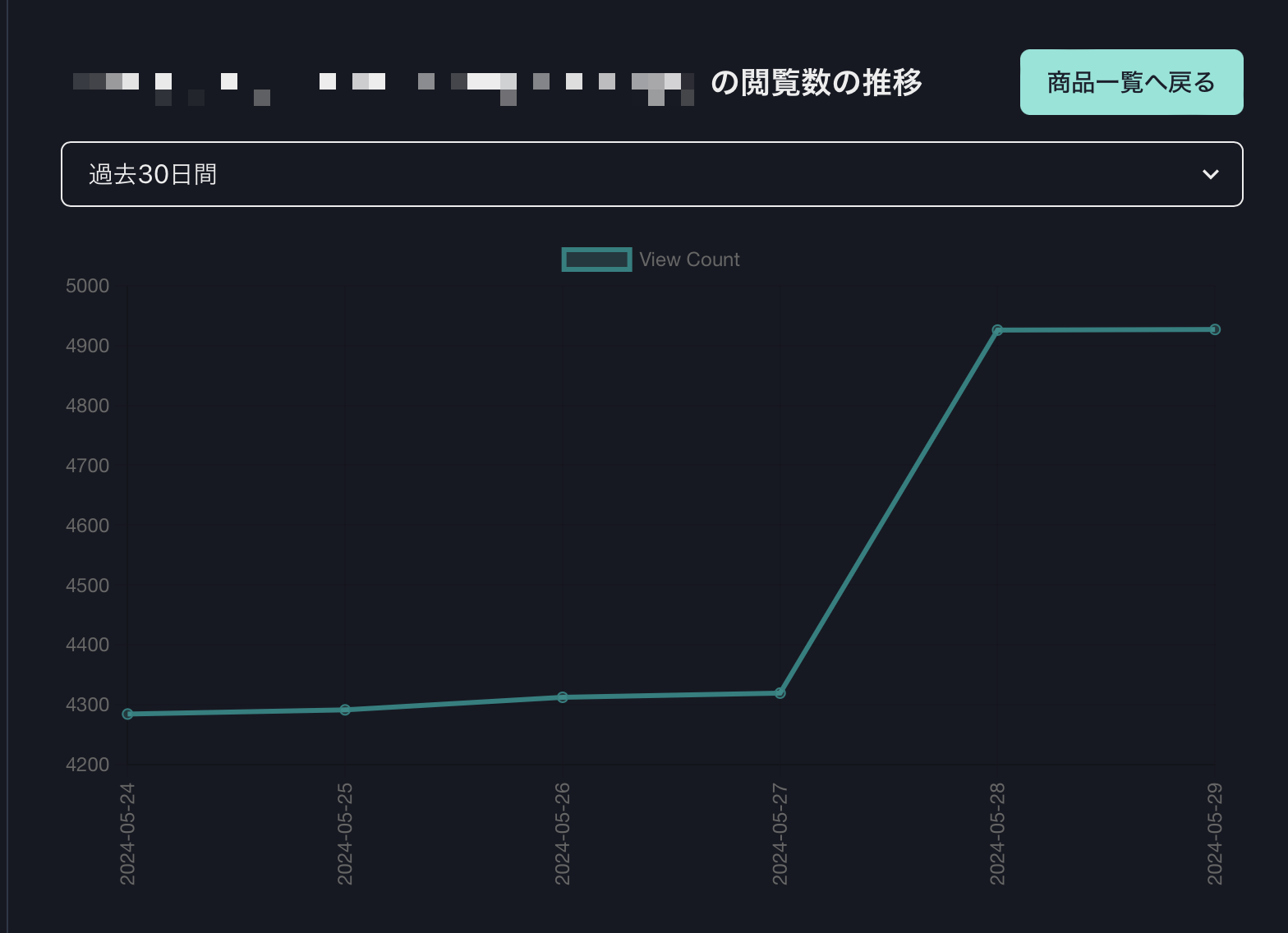The width and height of the screenshot is (1288, 933).
Task: Click the data point for 2024-05-29
Action: click(1215, 329)
